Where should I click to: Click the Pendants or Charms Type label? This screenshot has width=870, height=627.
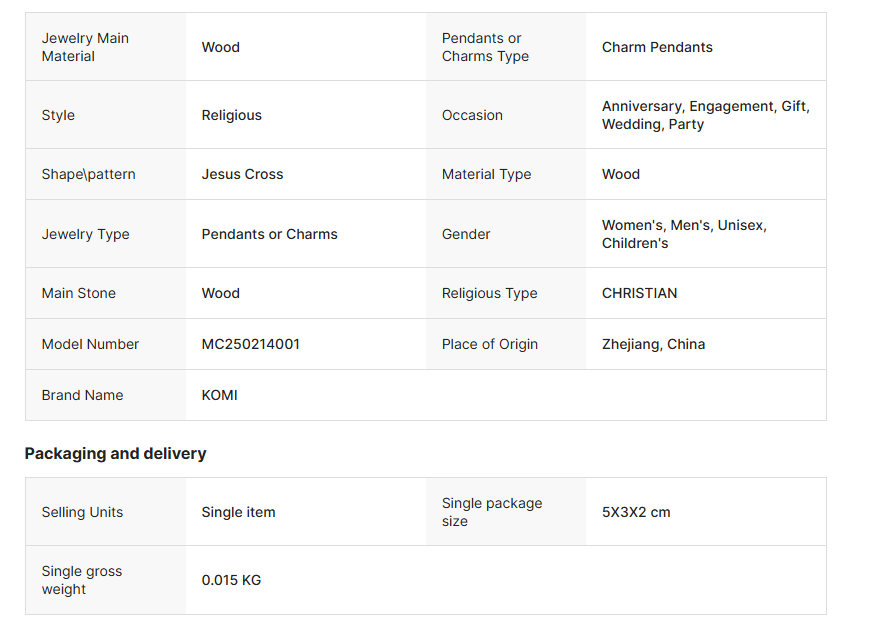click(485, 47)
